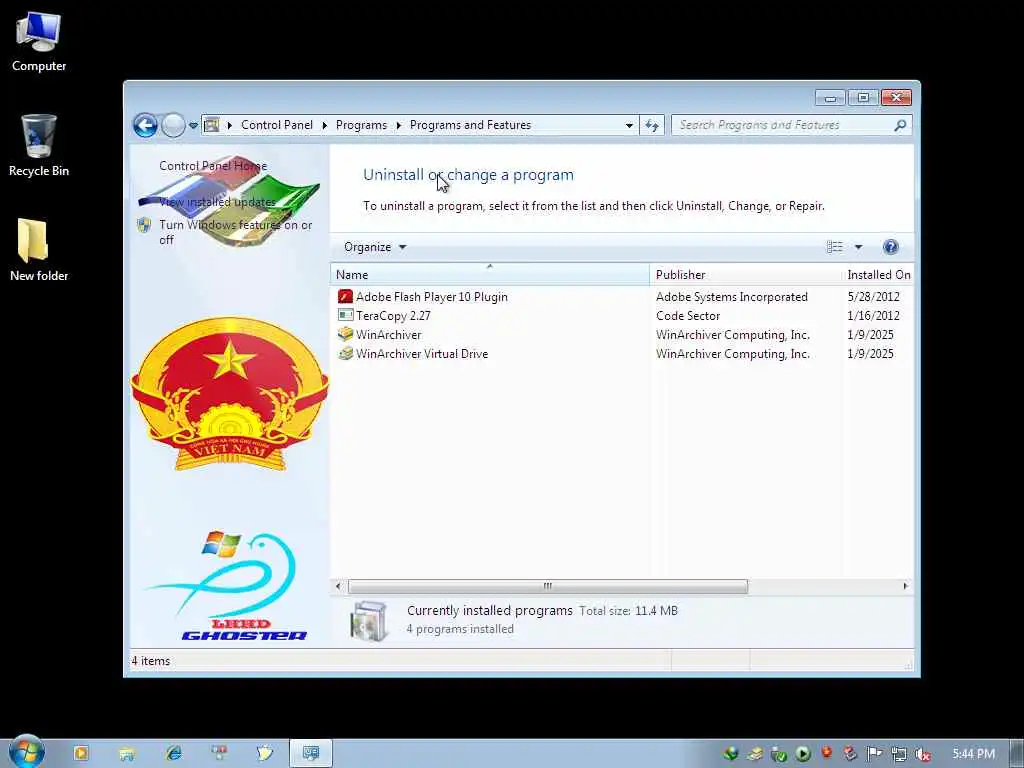The width and height of the screenshot is (1024, 768).
Task: Select the WinArchiver Virtual Drive entry
Action: tap(422, 353)
